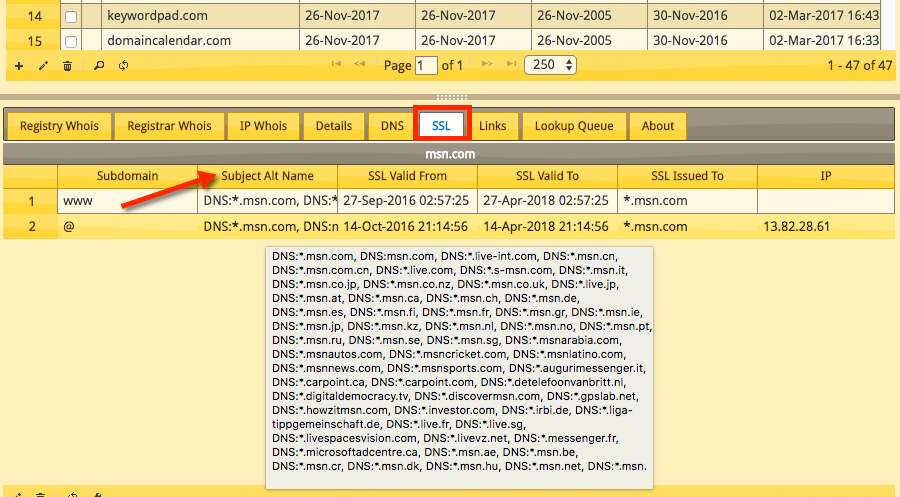Select the @ subdomain cell
Screen dimensions: 900x497
127,227
